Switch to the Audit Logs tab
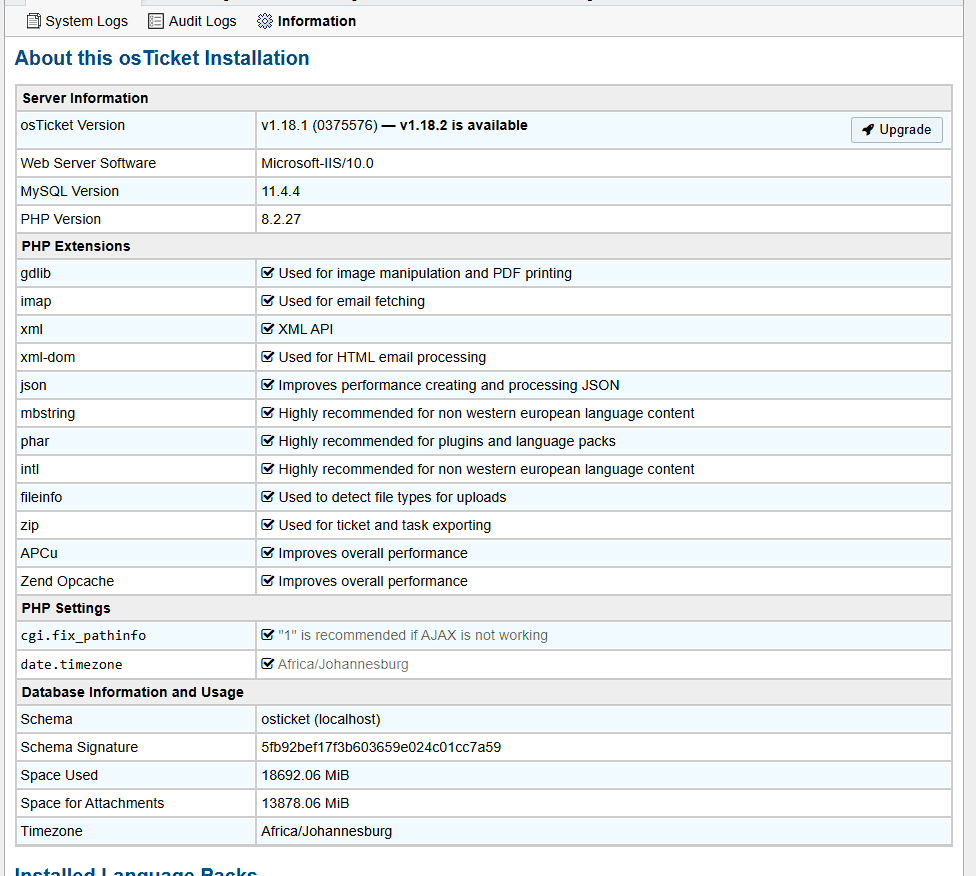The height and width of the screenshot is (876, 976). click(x=202, y=21)
